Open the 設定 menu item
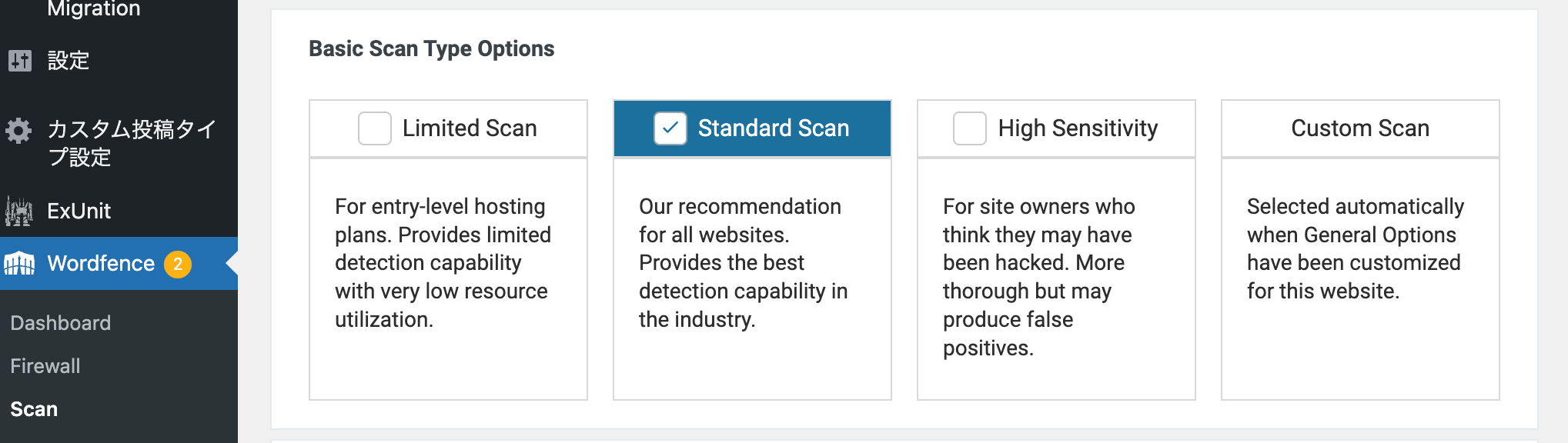 pyautogui.click(x=69, y=60)
